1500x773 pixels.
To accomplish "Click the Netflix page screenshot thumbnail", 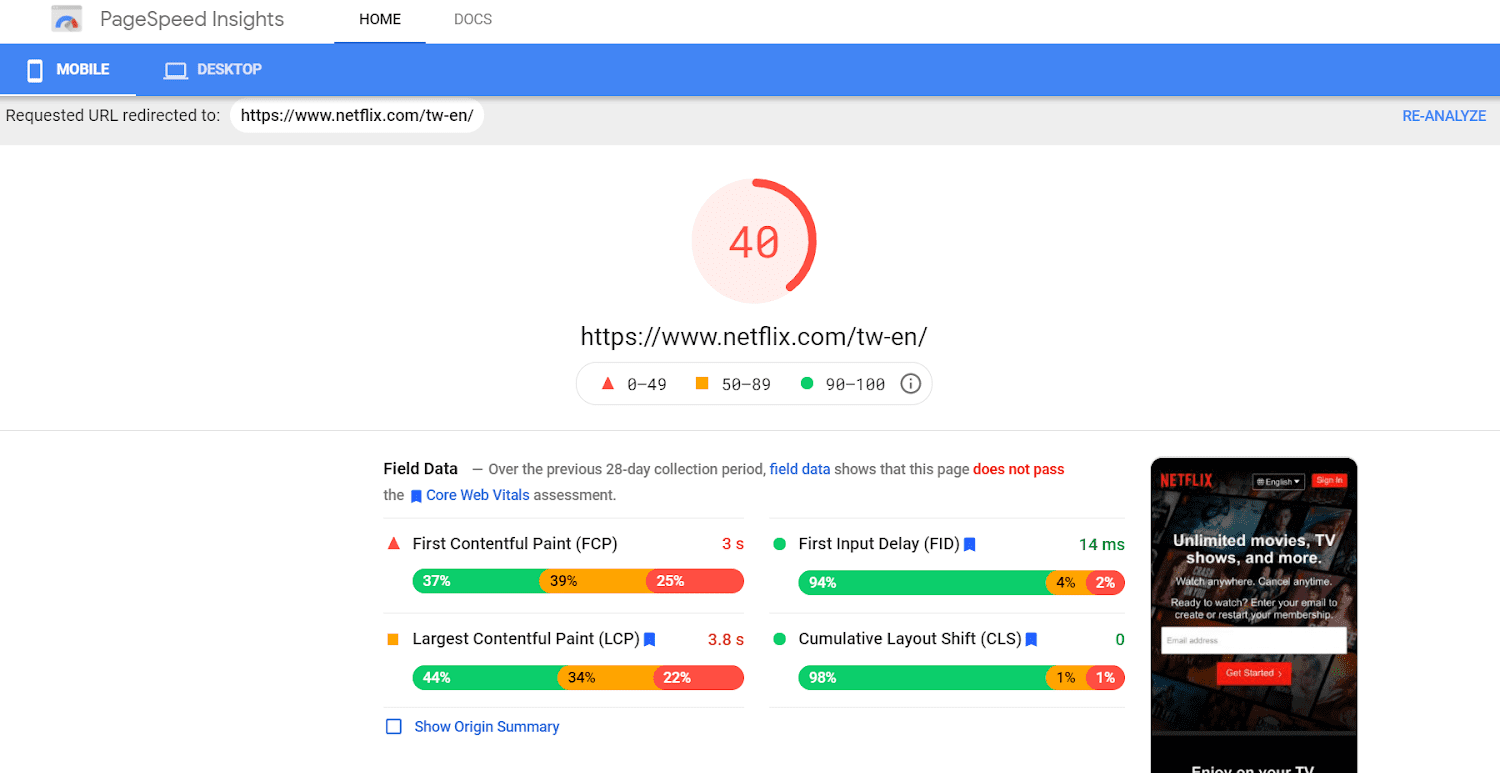I will (x=1254, y=615).
